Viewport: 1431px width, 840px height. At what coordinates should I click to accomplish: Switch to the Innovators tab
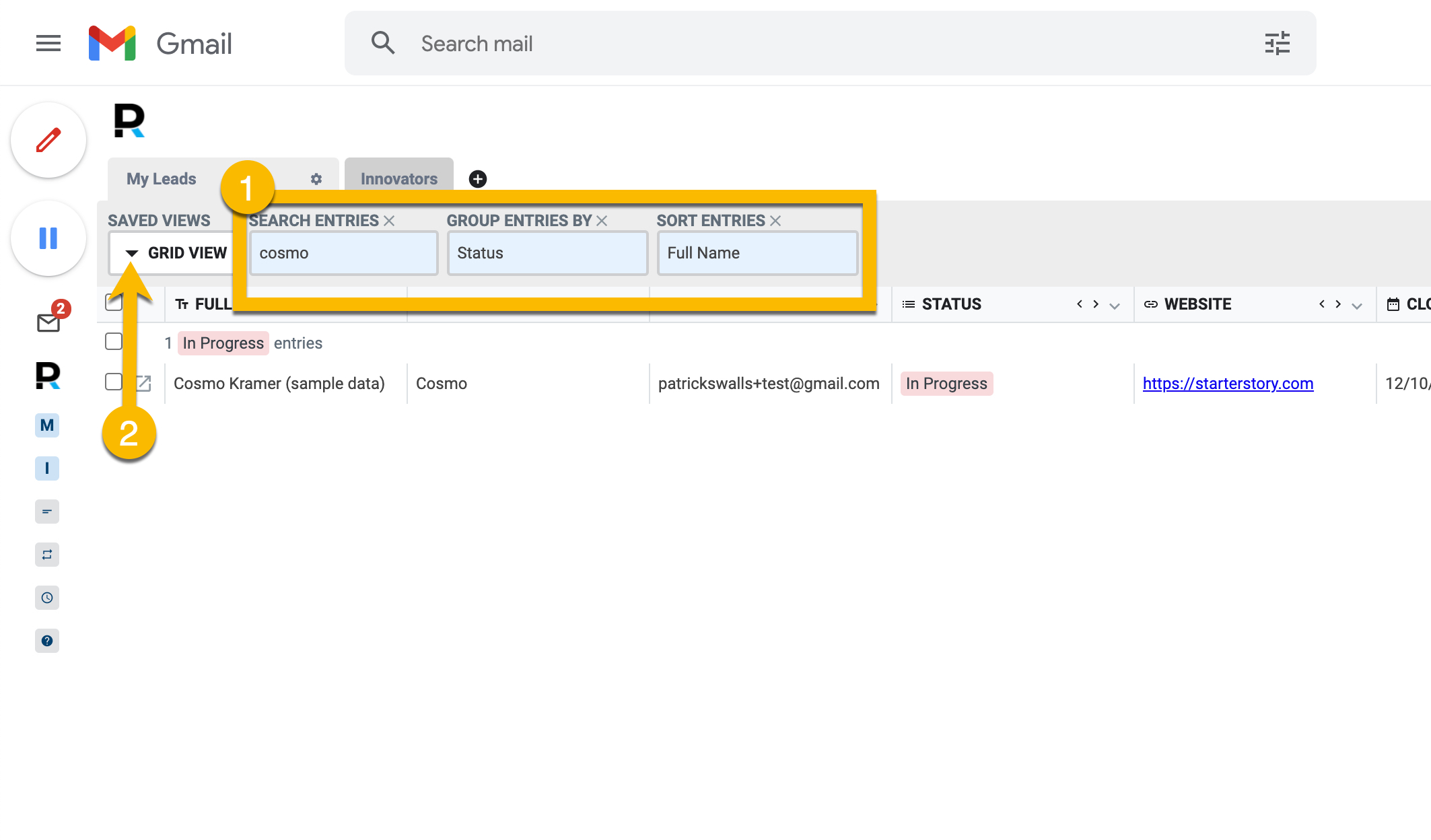(399, 179)
